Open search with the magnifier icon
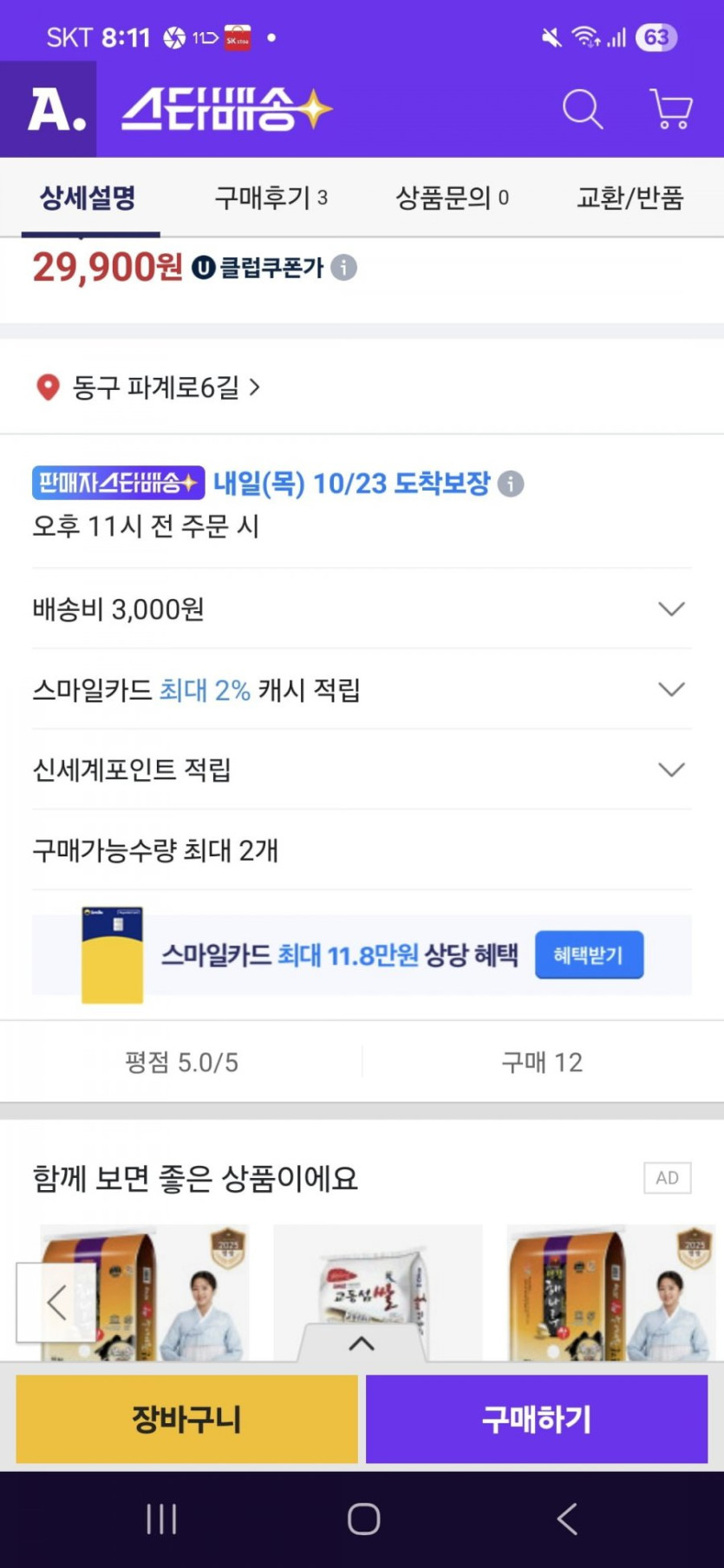This screenshot has width=724, height=1568. pyautogui.click(x=583, y=110)
